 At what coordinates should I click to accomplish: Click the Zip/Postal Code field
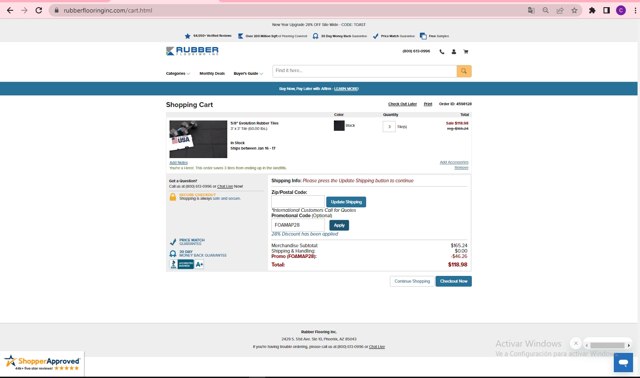298,202
